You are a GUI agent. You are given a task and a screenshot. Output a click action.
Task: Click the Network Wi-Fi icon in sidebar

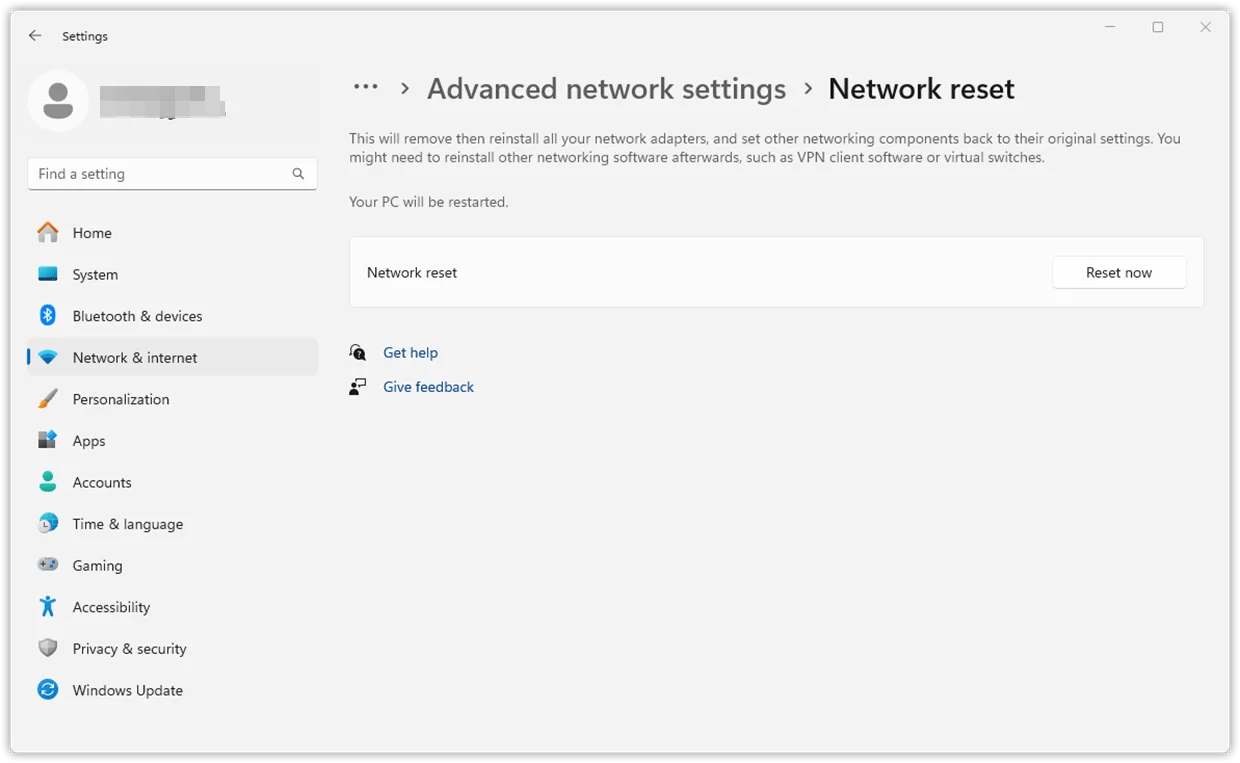(48, 357)
